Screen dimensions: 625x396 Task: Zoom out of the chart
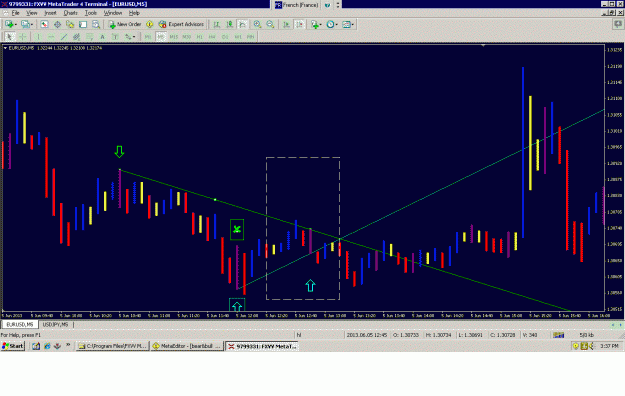270,24
